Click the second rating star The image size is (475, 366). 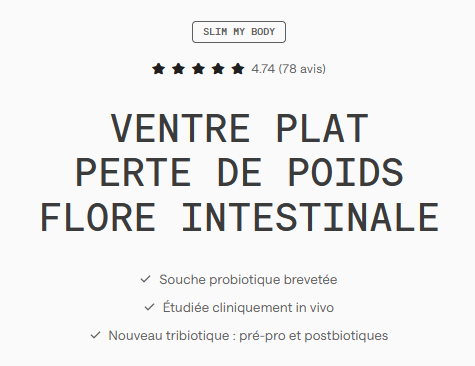click(x=178, y=69)
